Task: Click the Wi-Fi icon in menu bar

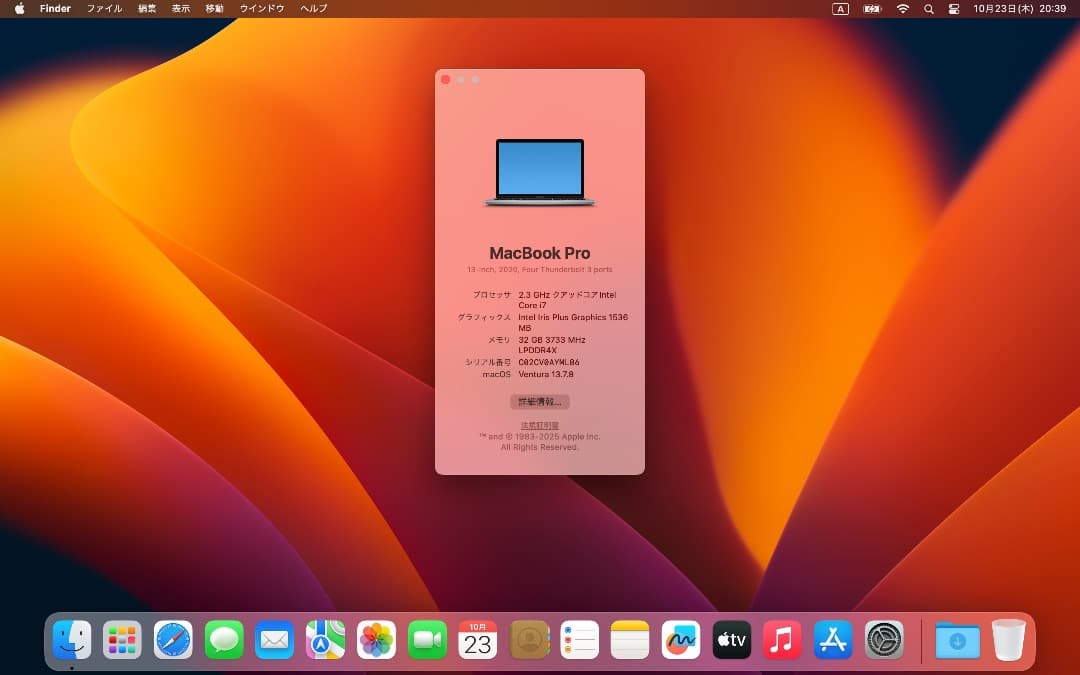Action: 902,8
